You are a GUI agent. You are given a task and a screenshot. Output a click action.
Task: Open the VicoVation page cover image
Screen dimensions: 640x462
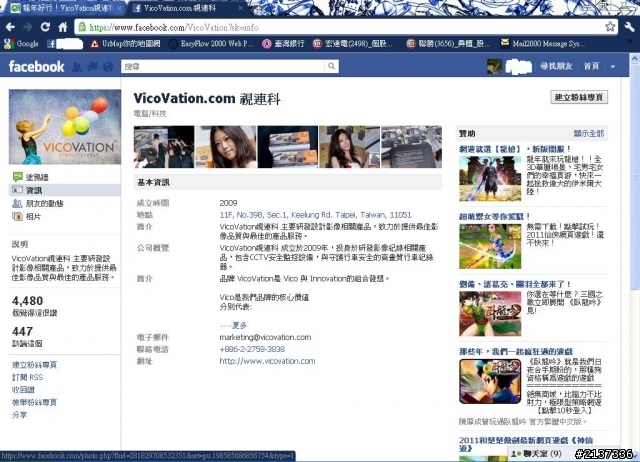[x=65, y=127]
